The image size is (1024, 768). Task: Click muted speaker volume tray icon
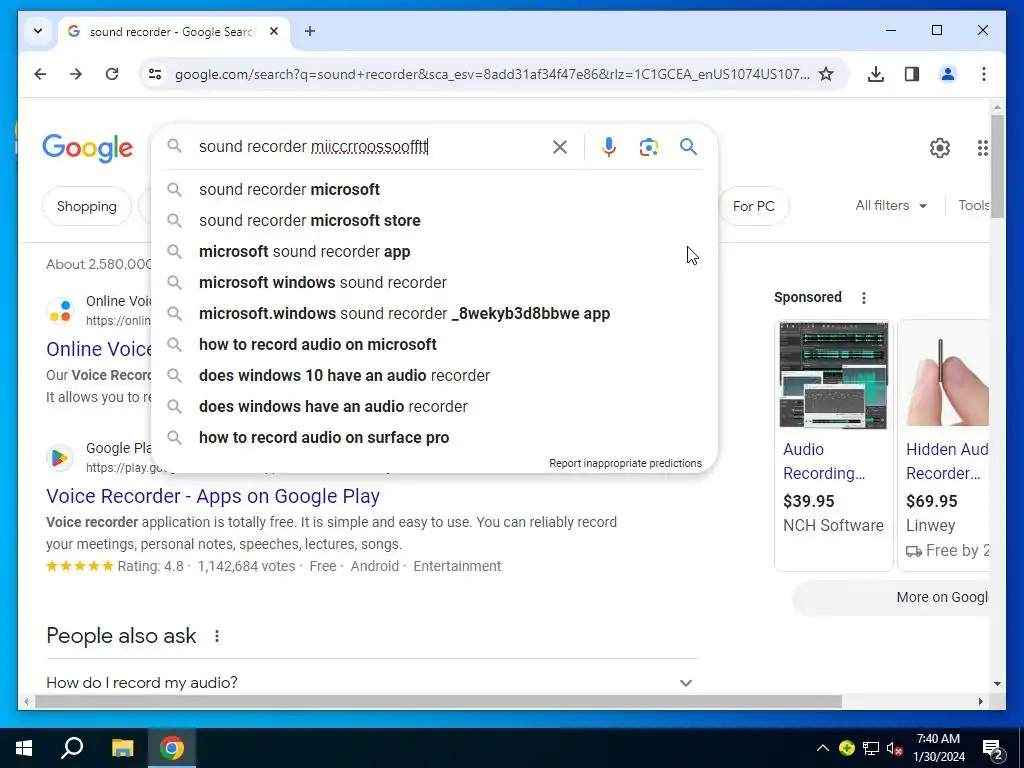(894, 748)
